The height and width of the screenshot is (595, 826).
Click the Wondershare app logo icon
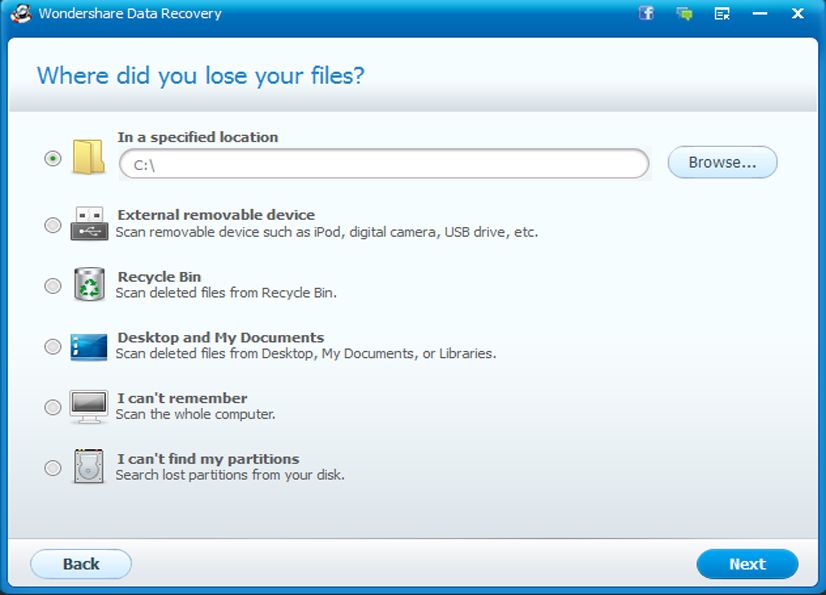21,14
